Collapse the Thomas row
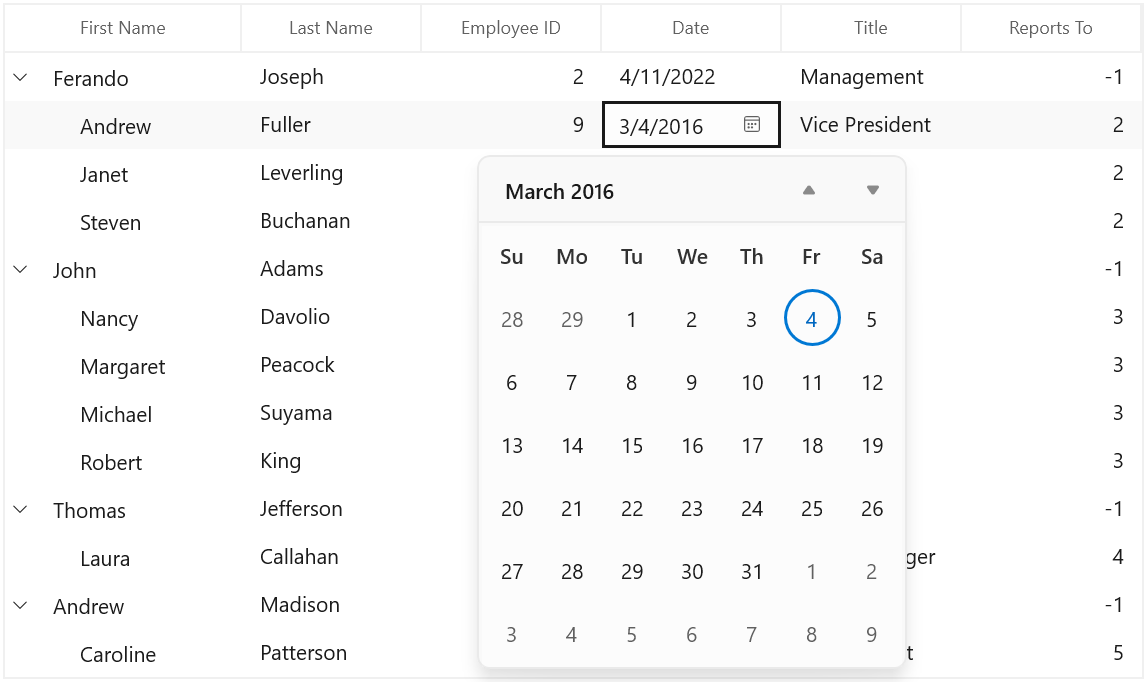1147x682 pixels. [x=20, y=510]
